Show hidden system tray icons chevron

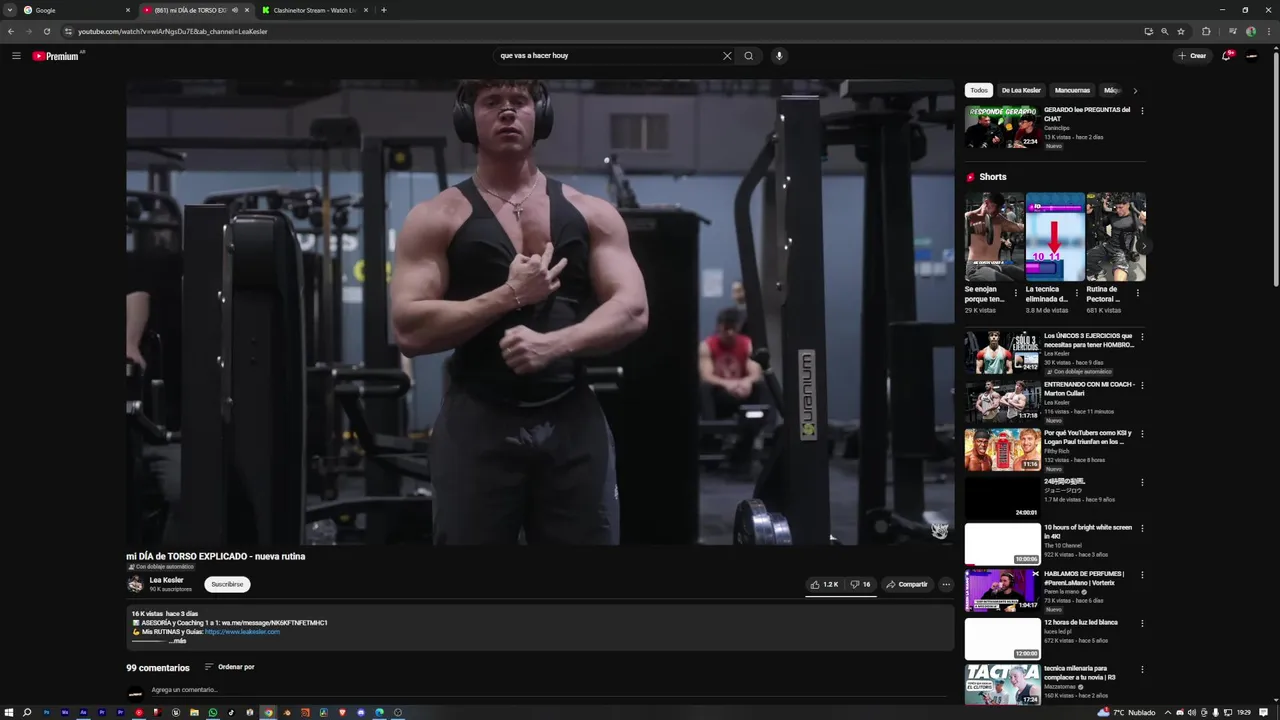pos(1169,713)
